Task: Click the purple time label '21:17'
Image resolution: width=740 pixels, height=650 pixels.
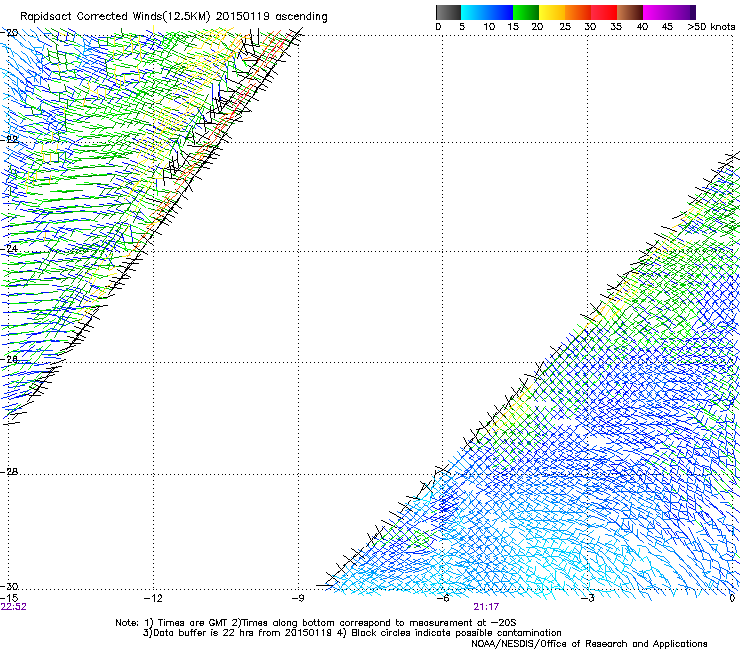Action: click(486, 607)
